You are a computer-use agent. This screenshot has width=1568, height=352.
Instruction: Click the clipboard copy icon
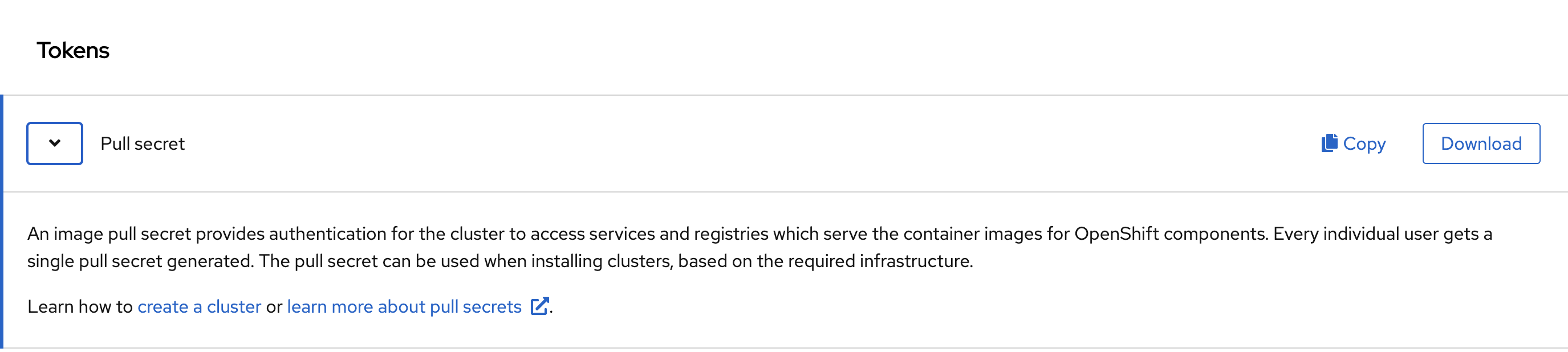1329,143
